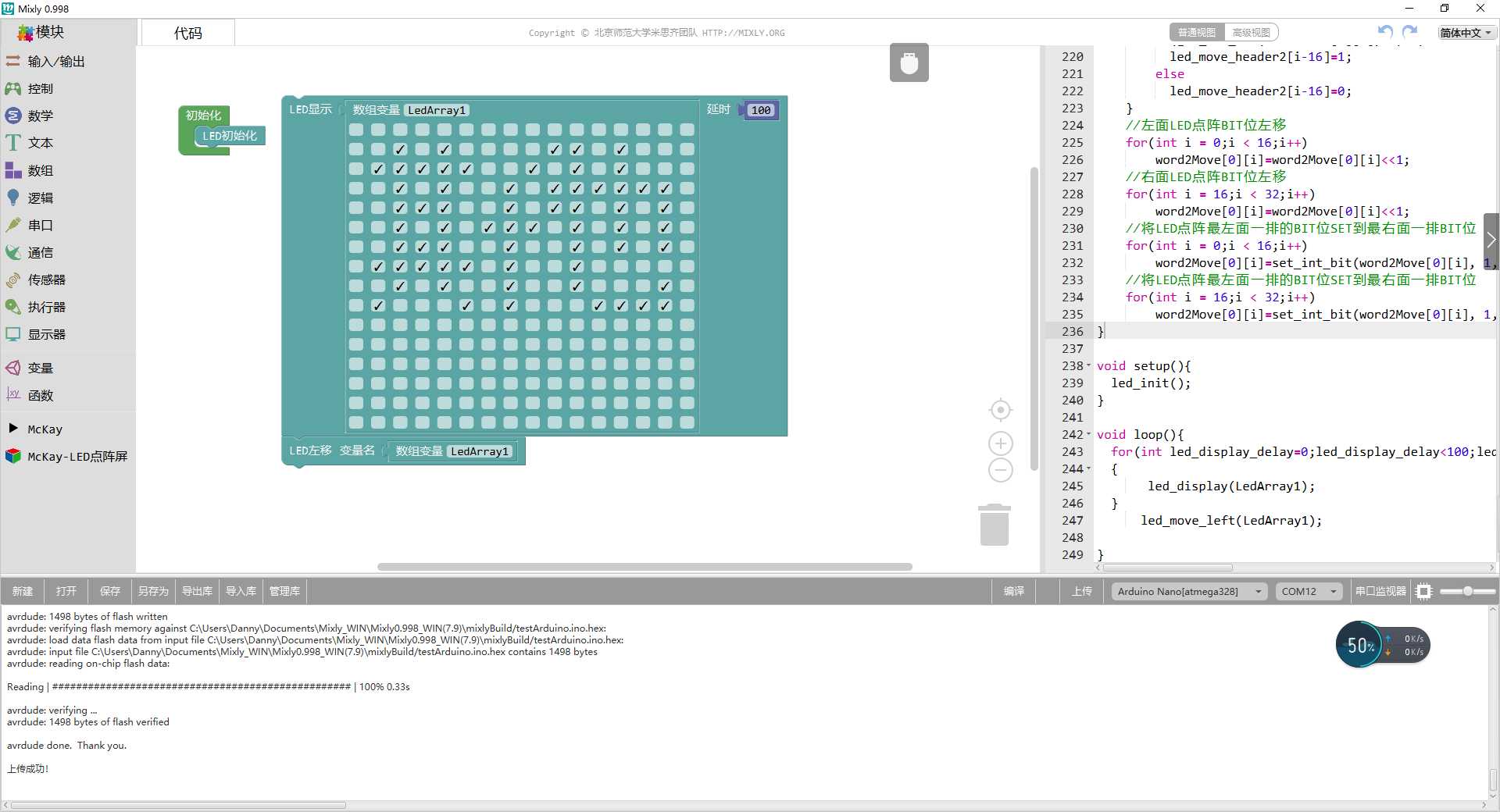Click the 编译 compile button

pyautogui.click(x=1014, y=591)
